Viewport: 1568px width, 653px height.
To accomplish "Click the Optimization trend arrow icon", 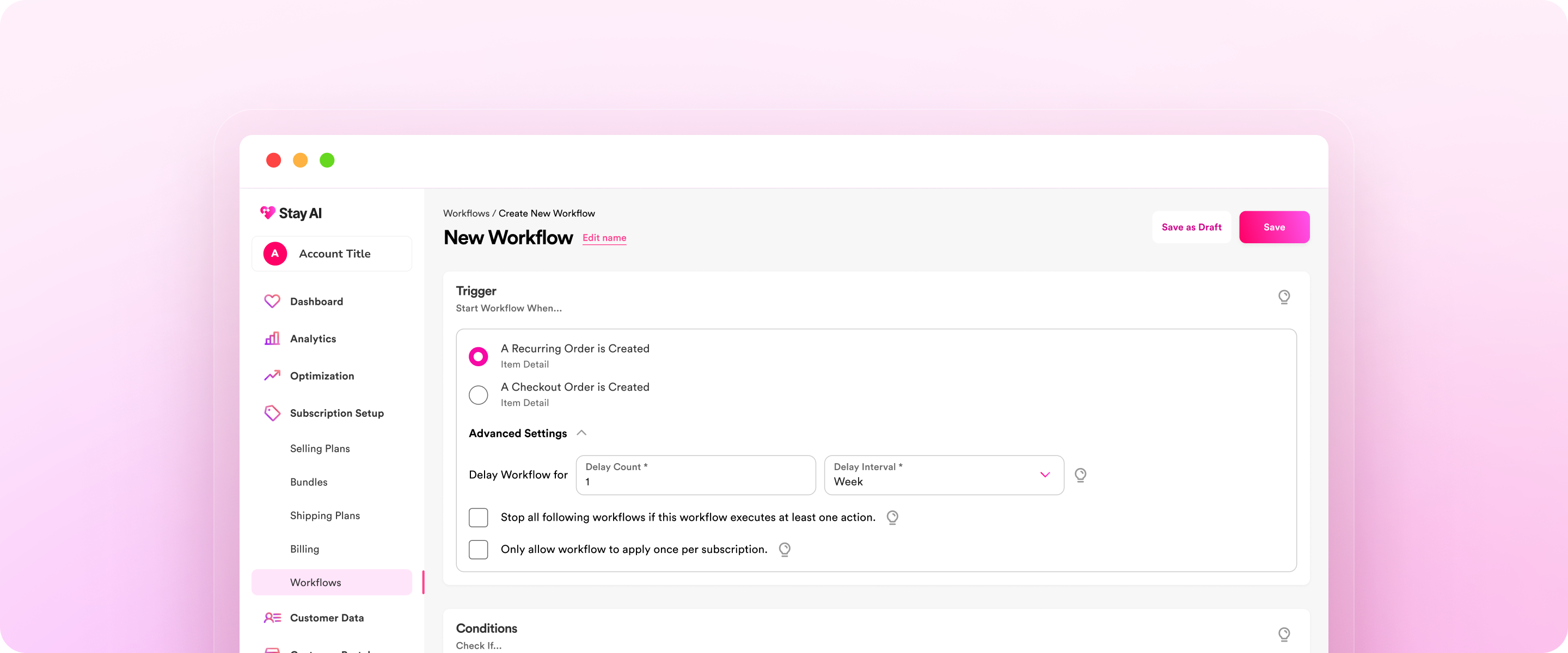I will (272, 375).
